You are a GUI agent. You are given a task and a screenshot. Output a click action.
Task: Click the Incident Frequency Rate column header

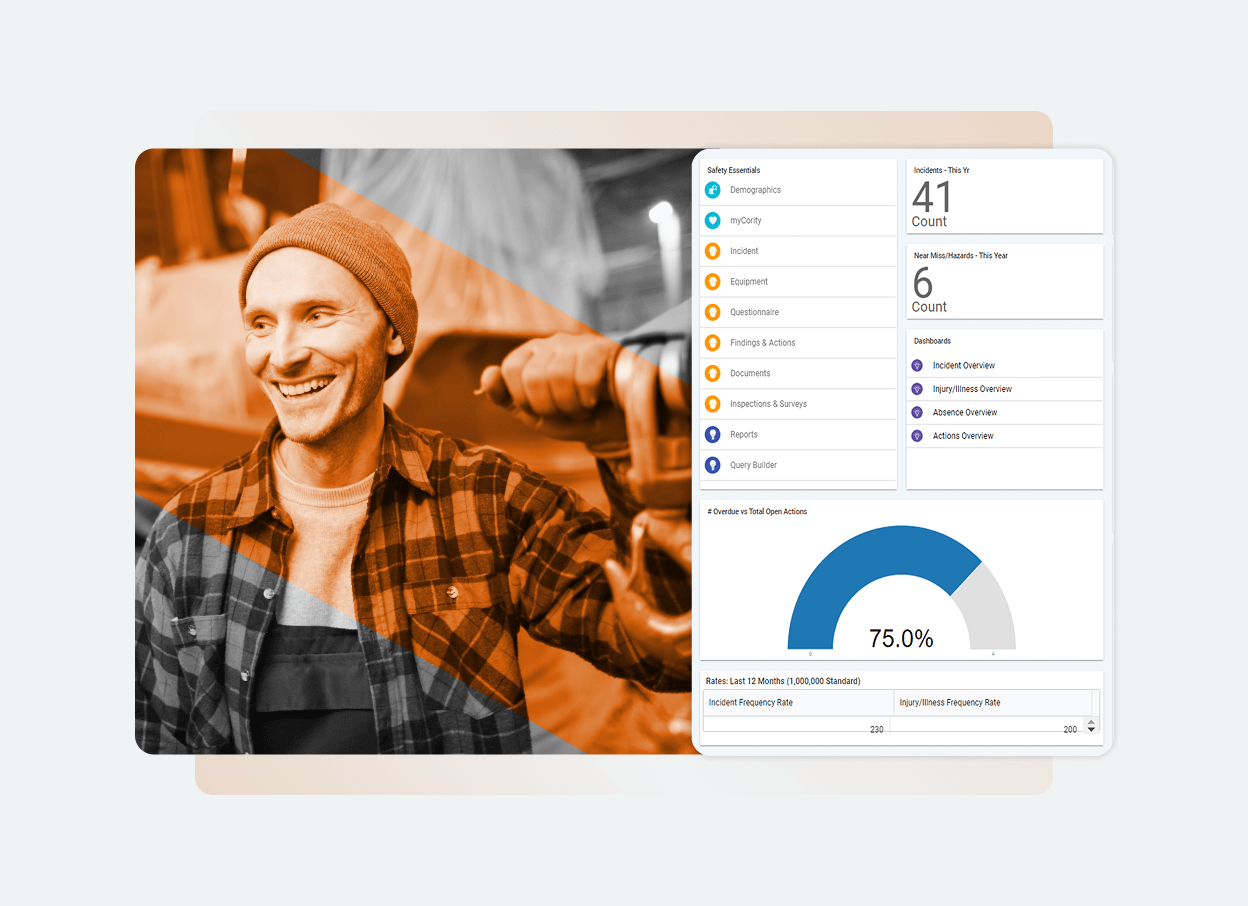751,703
